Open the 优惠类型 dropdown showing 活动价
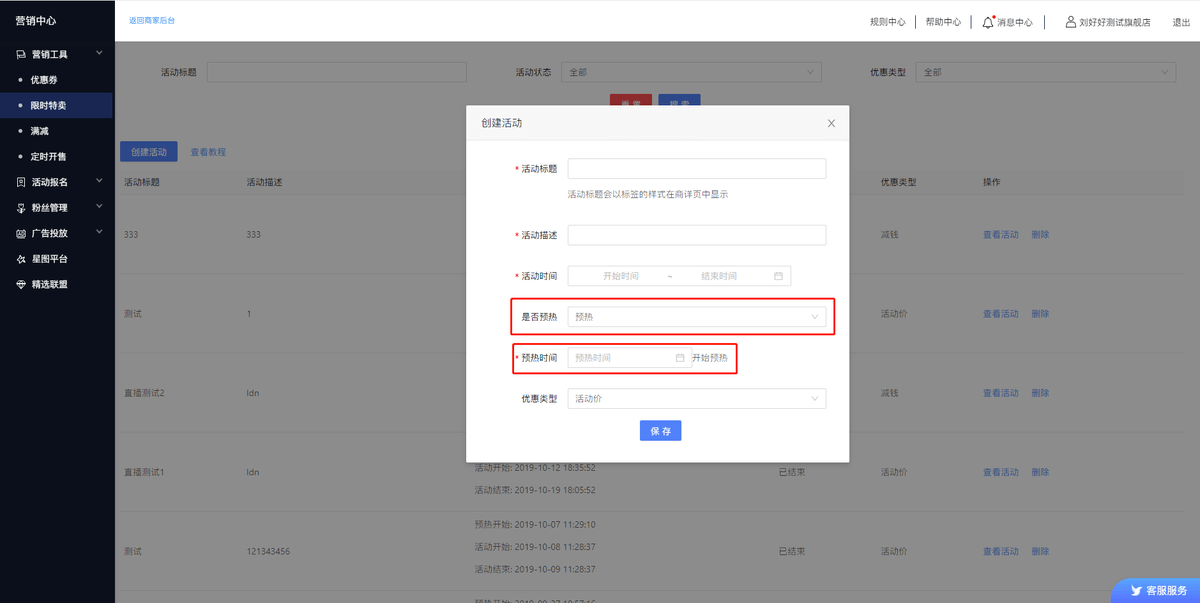 point(696,399)
